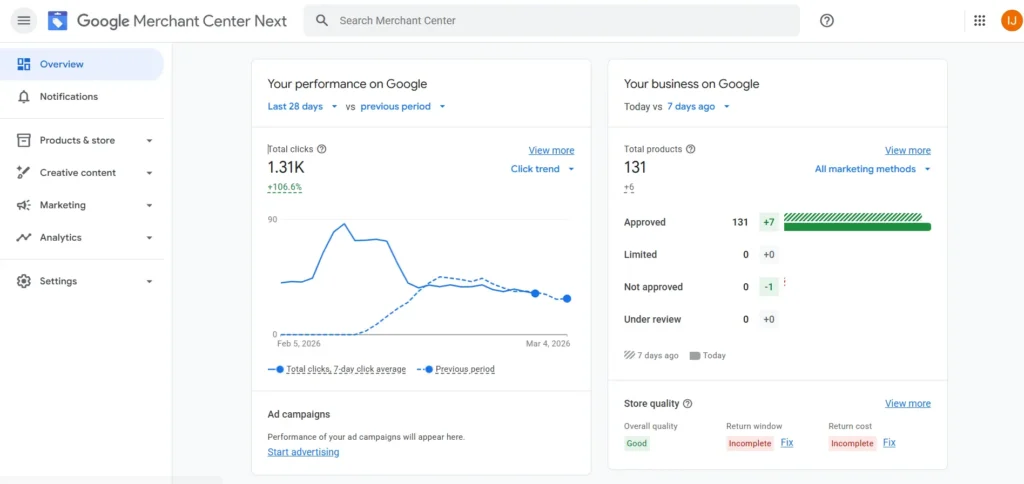Click View more for Total clicks
The width and height of the screenshot is (1024, 484).
pos(551,150)
